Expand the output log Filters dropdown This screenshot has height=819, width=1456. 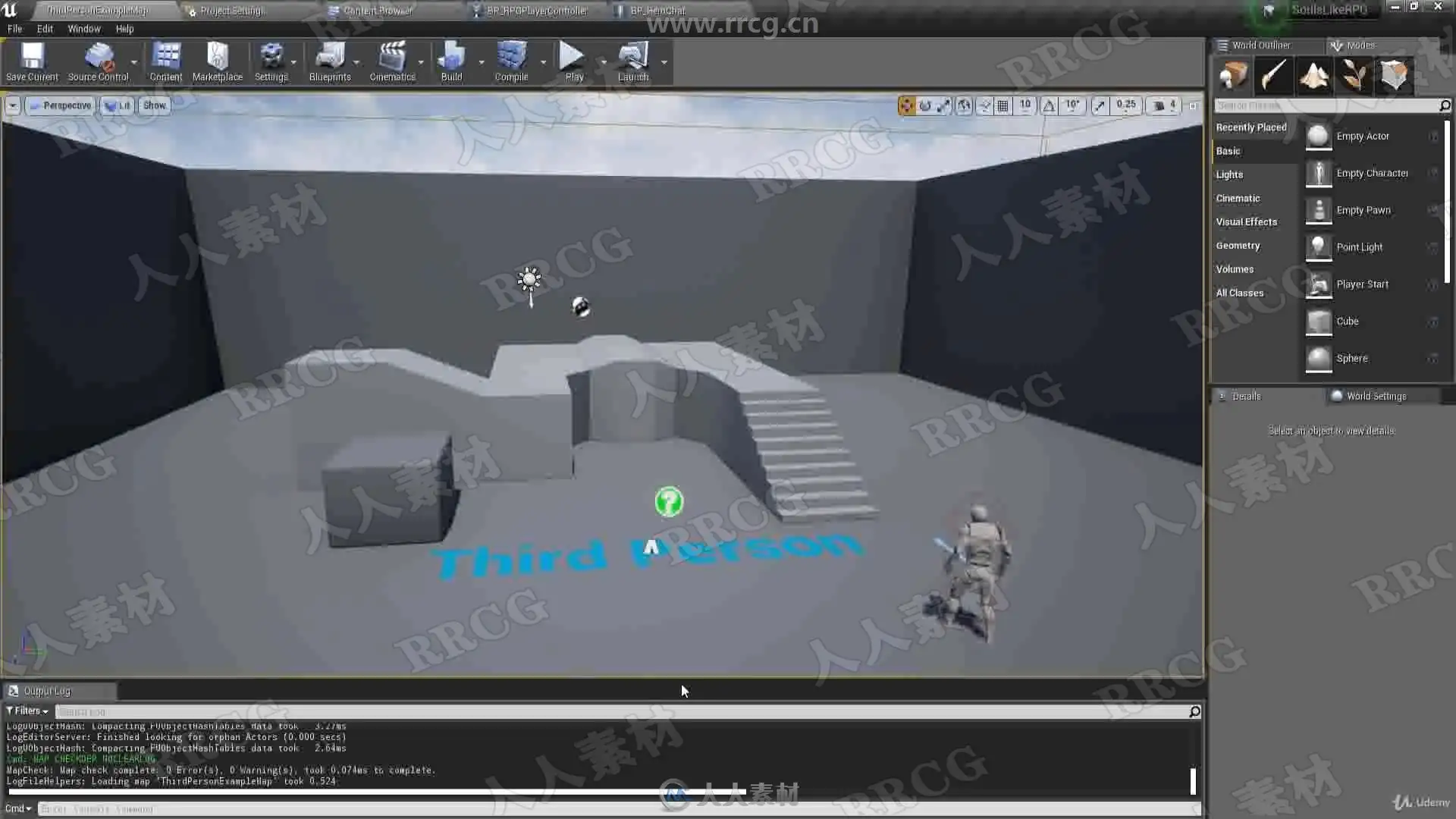point(27,711)
